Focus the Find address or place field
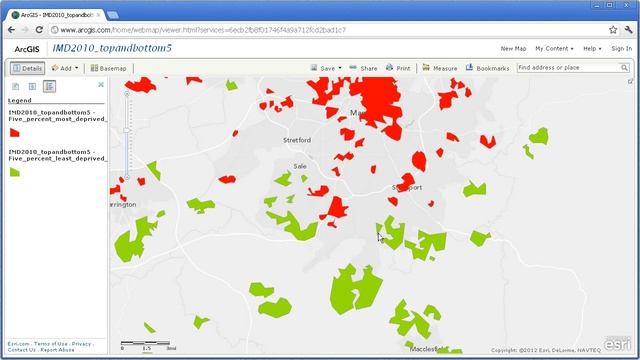 569,68
